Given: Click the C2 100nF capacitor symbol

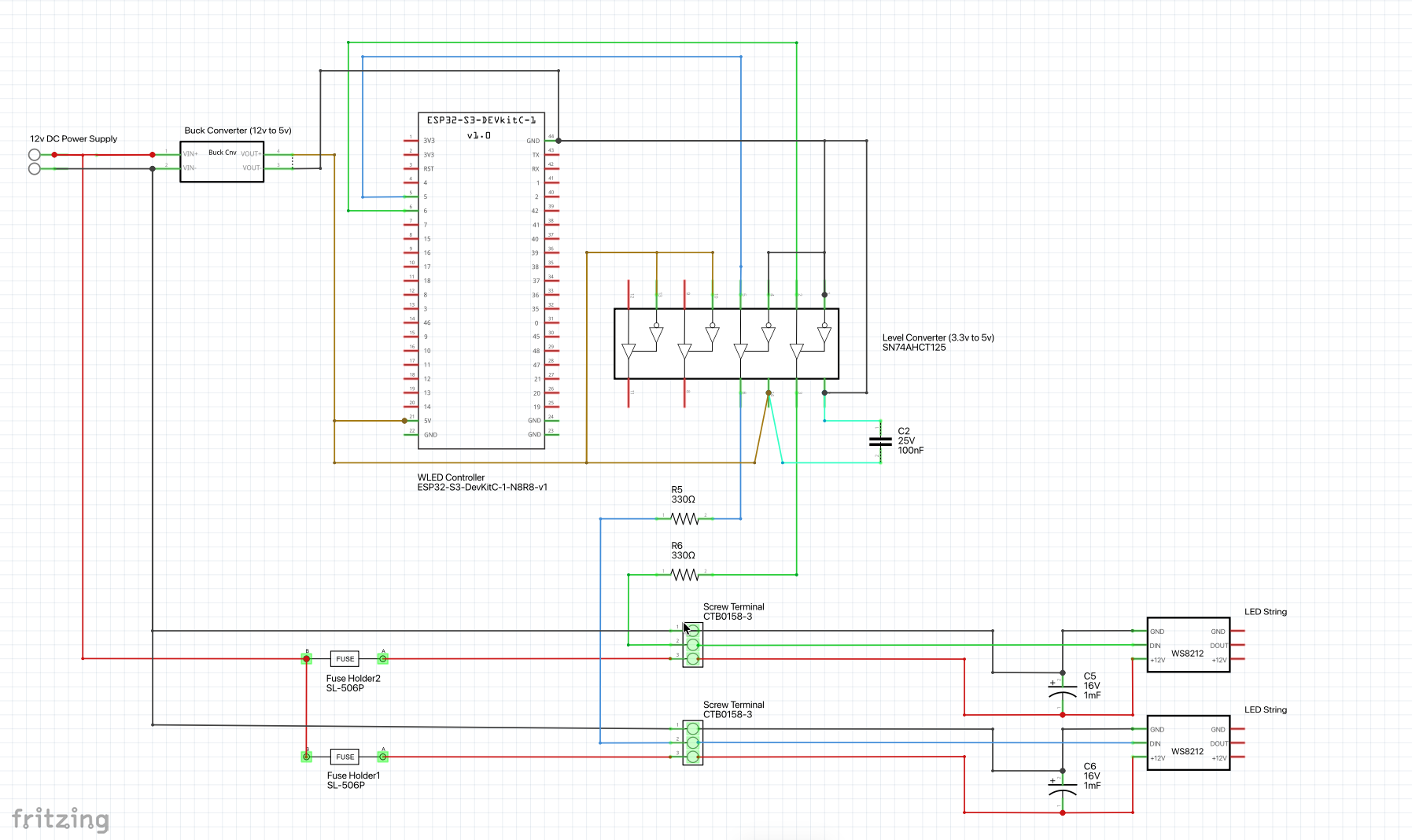Looking at the screenshot, I should pyautogui.click(x=880, y=441).
